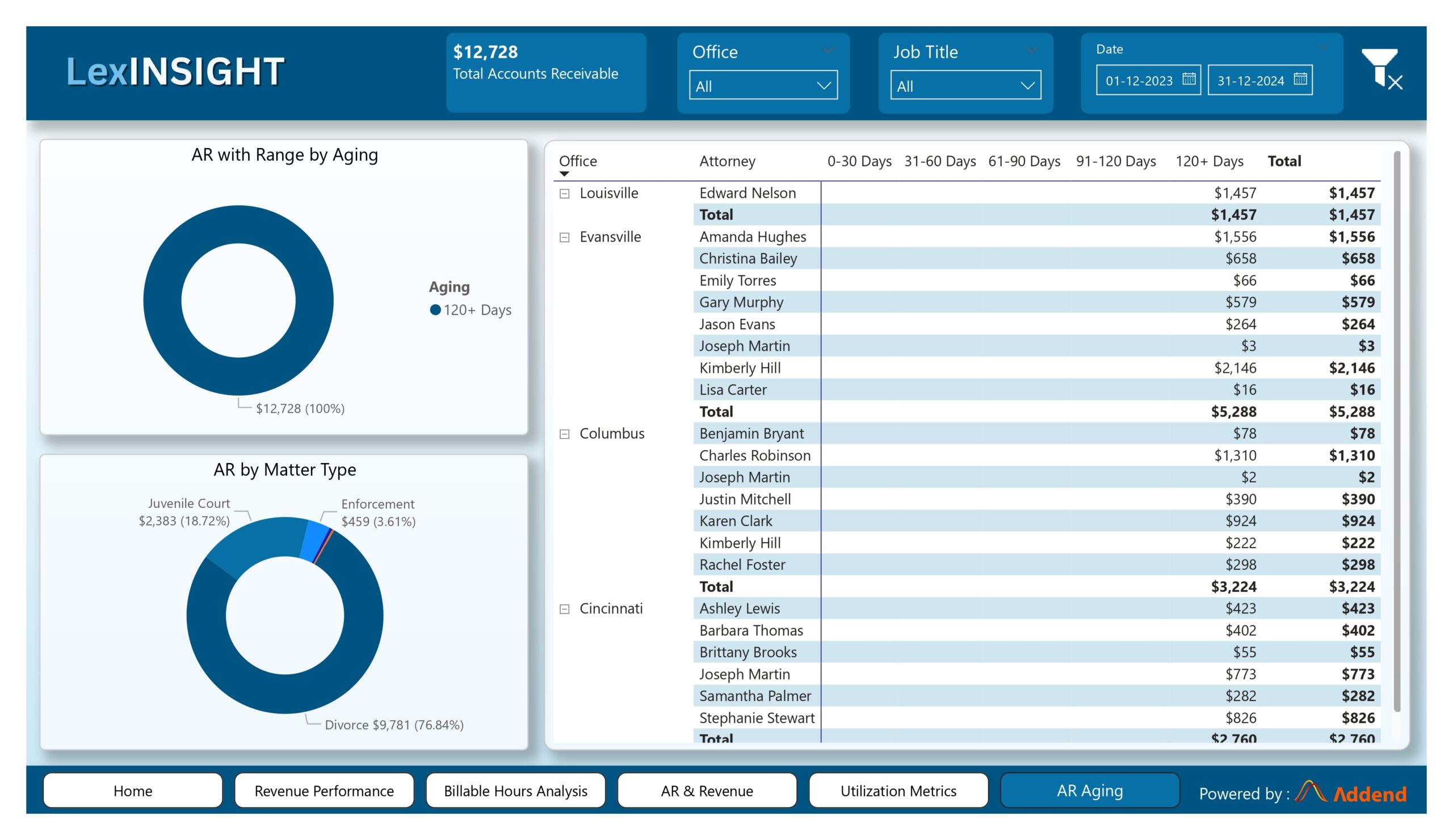
Task: Click the end date field 31-12-2024
Action: click(x=1260, y=79)
